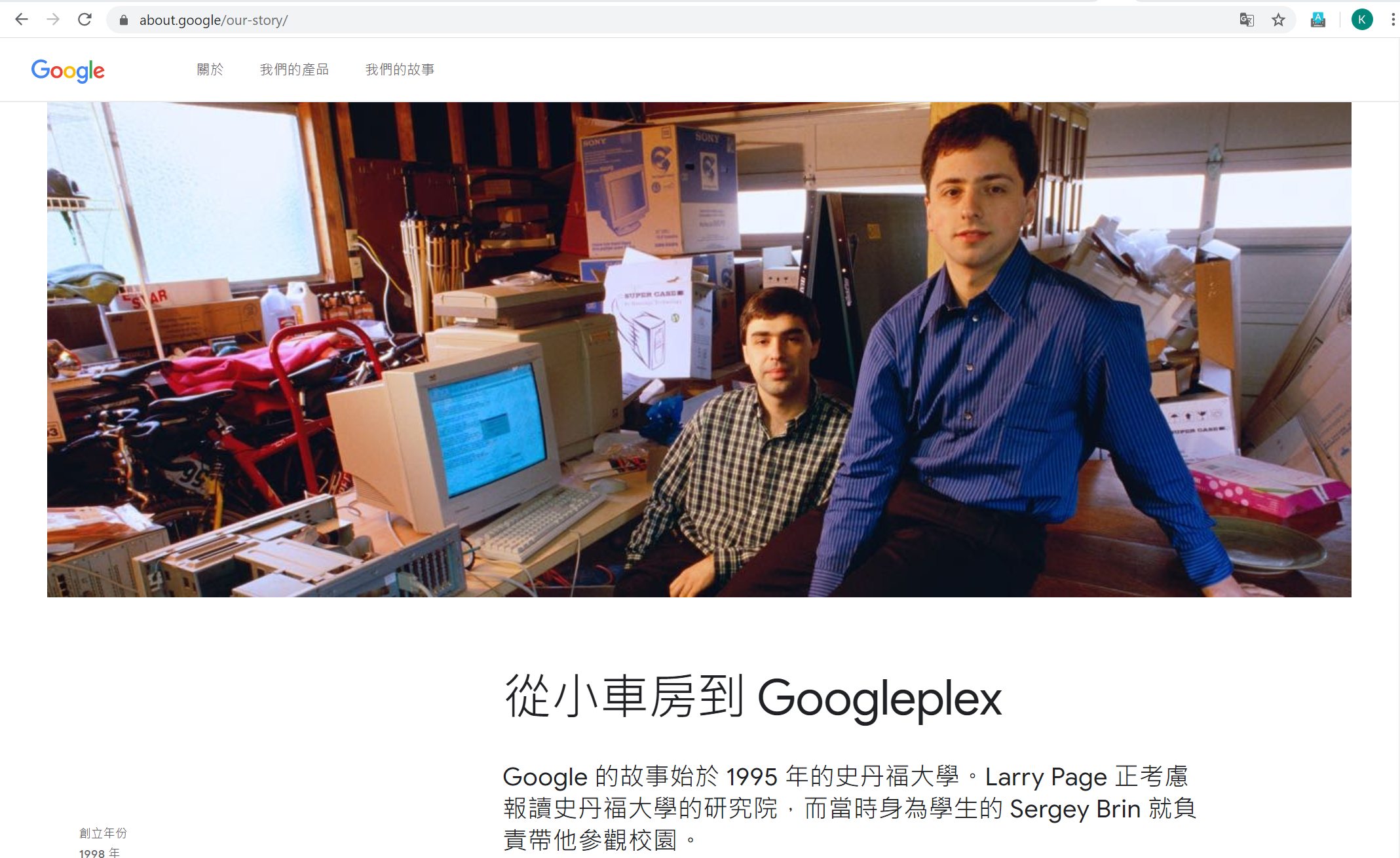Open the 我們的產品 navigation item
Screen dimensions: 1400x858
pos(294,69)
